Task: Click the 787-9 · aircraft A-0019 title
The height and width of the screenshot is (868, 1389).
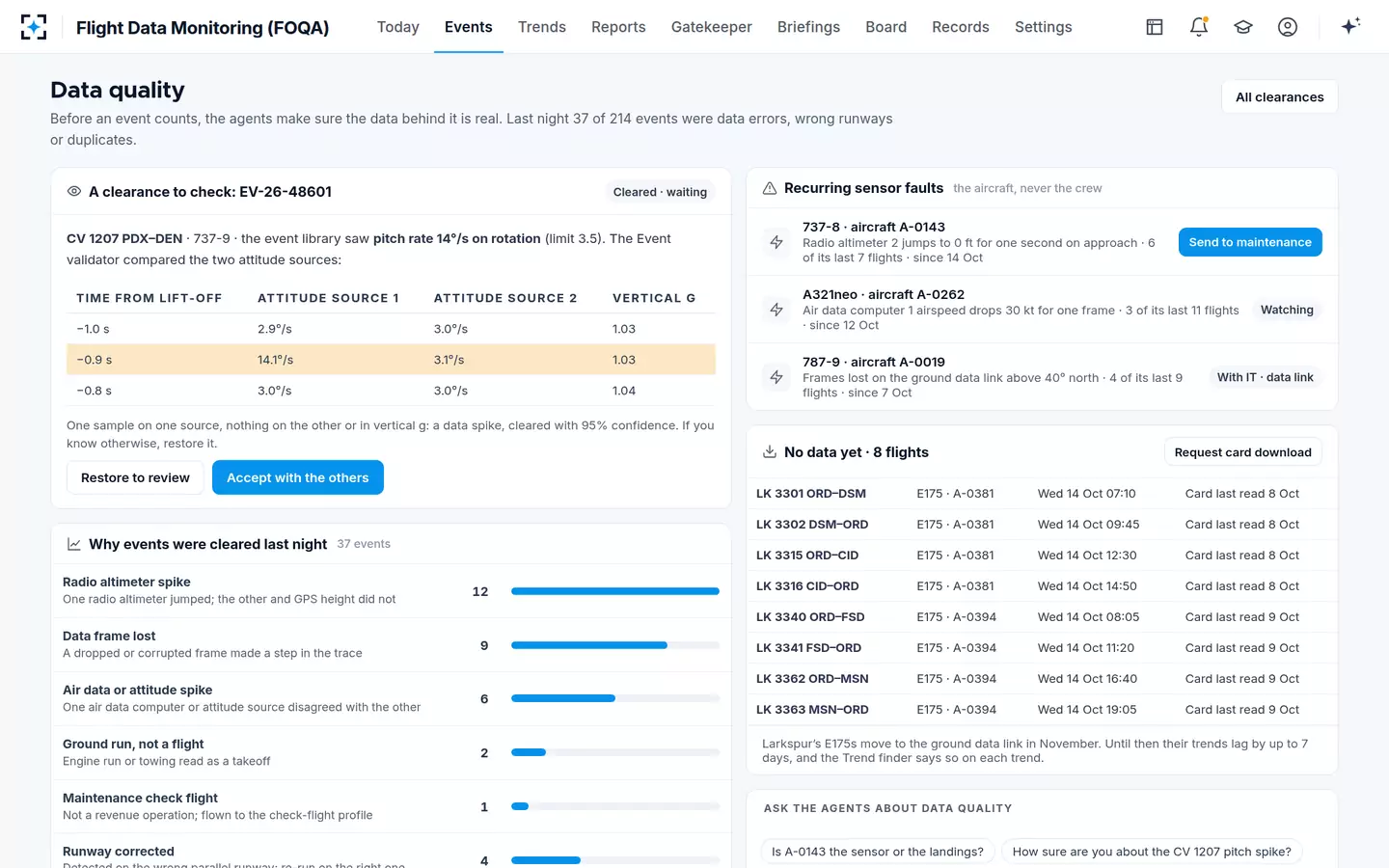Action: point(874,362)
